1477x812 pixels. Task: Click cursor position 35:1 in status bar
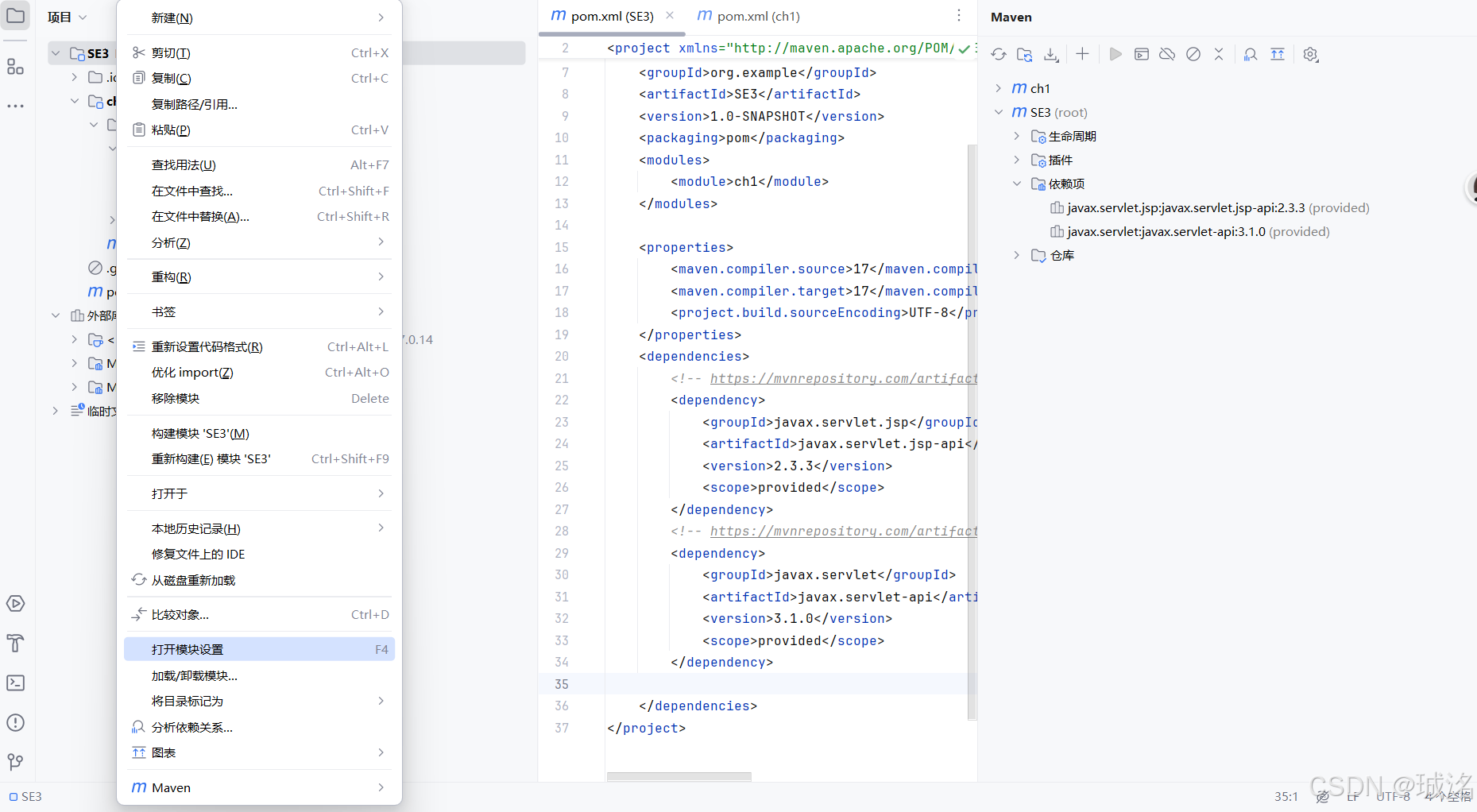click(x=1286, y=796)
